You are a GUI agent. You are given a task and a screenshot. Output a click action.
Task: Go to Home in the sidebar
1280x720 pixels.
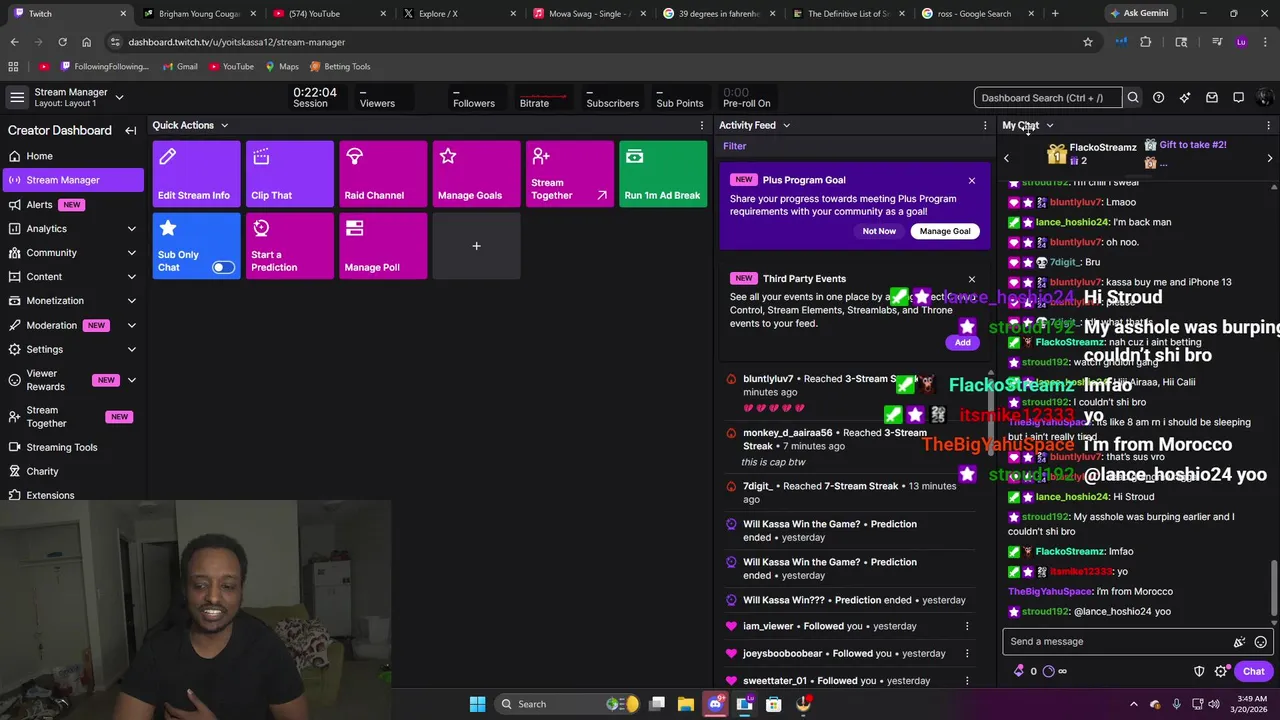click(72, 156)
